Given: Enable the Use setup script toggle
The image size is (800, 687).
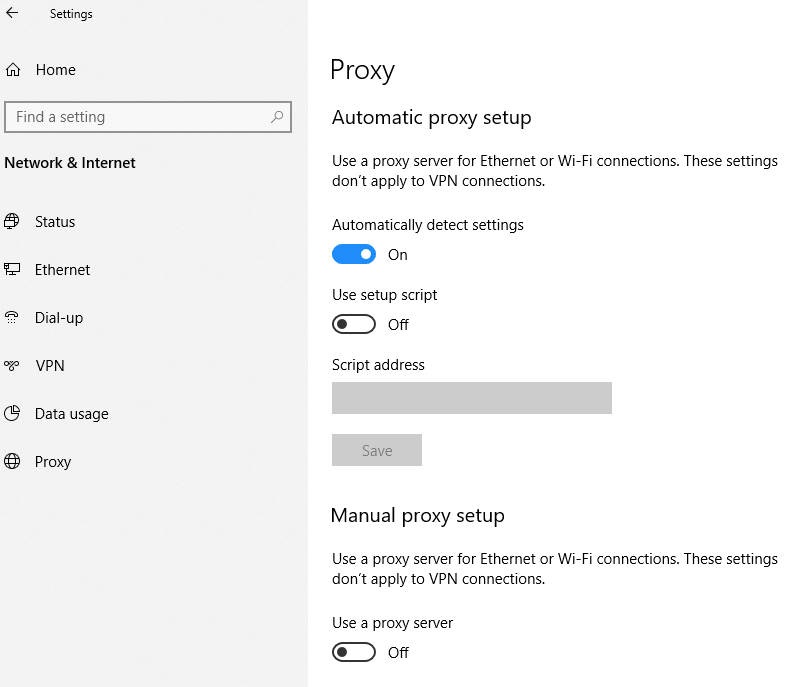Looking at the screenshot, I should point(353,323).
